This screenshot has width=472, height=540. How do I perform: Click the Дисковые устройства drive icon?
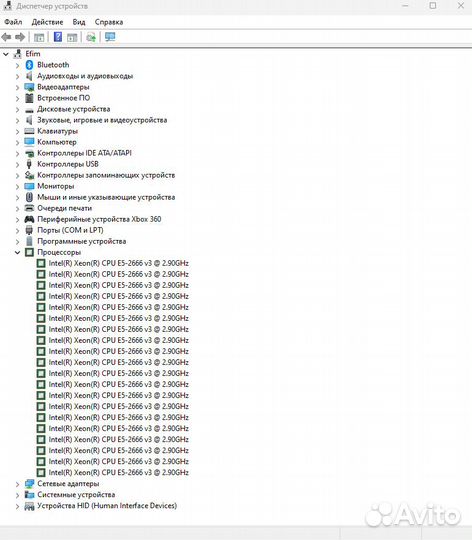29,110
